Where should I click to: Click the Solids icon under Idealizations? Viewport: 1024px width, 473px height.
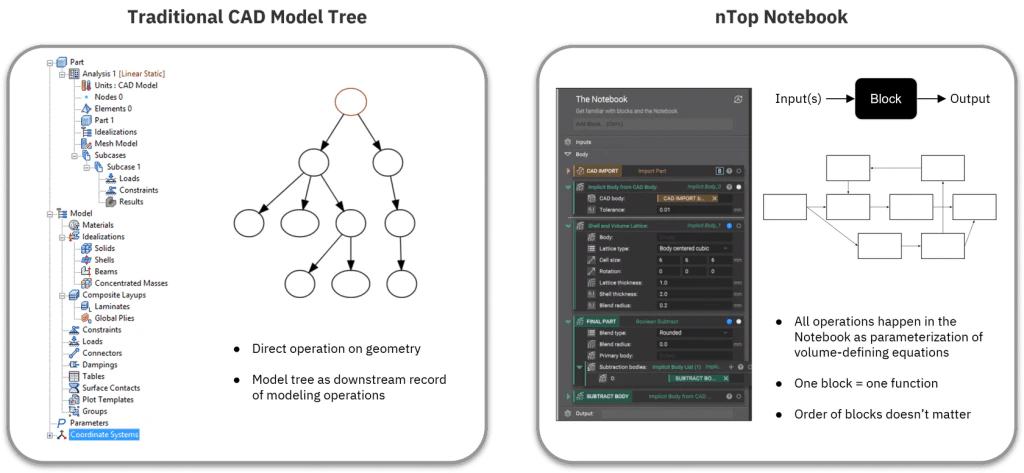point(86,248)
